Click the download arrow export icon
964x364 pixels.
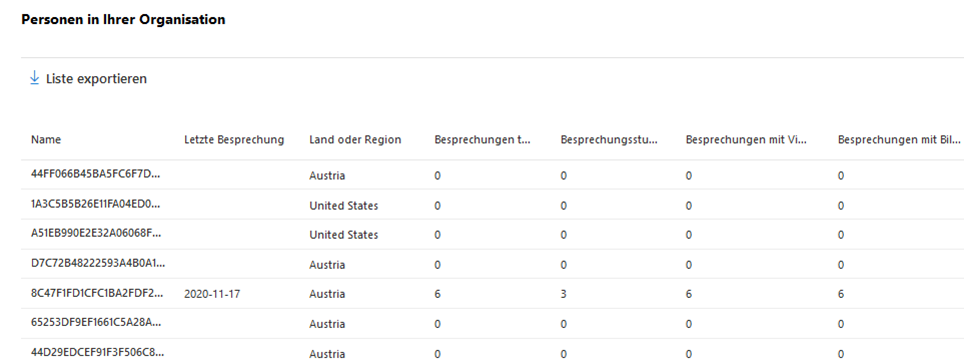34,78
